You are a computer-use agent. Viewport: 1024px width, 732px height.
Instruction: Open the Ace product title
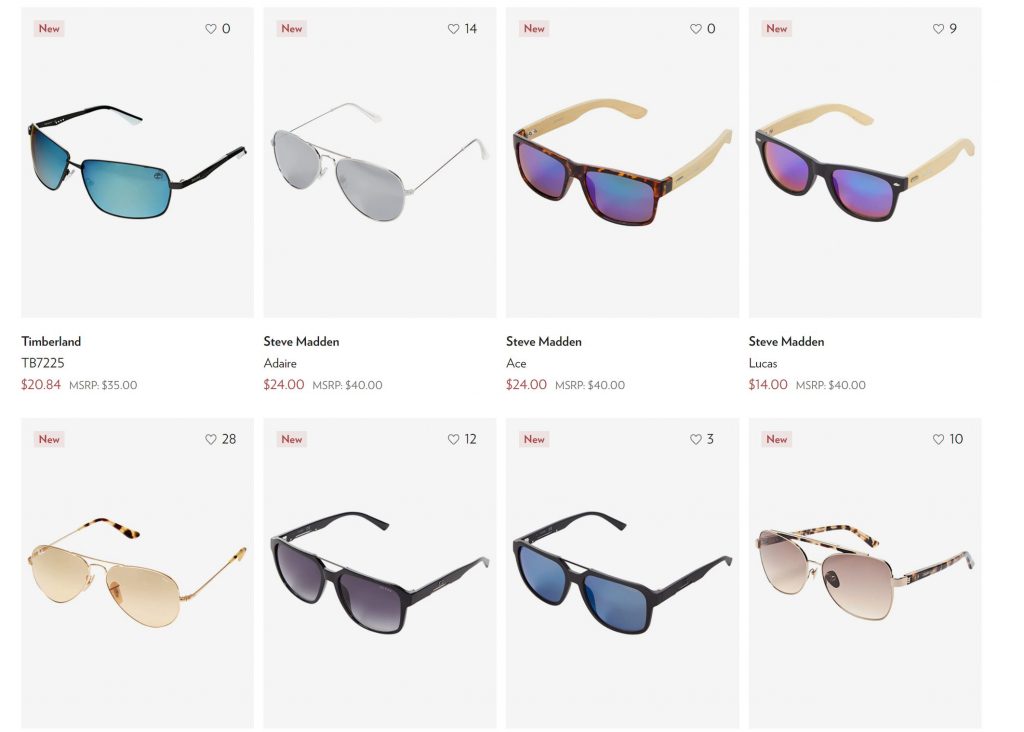pyautogui.click(x=516, y=363)
